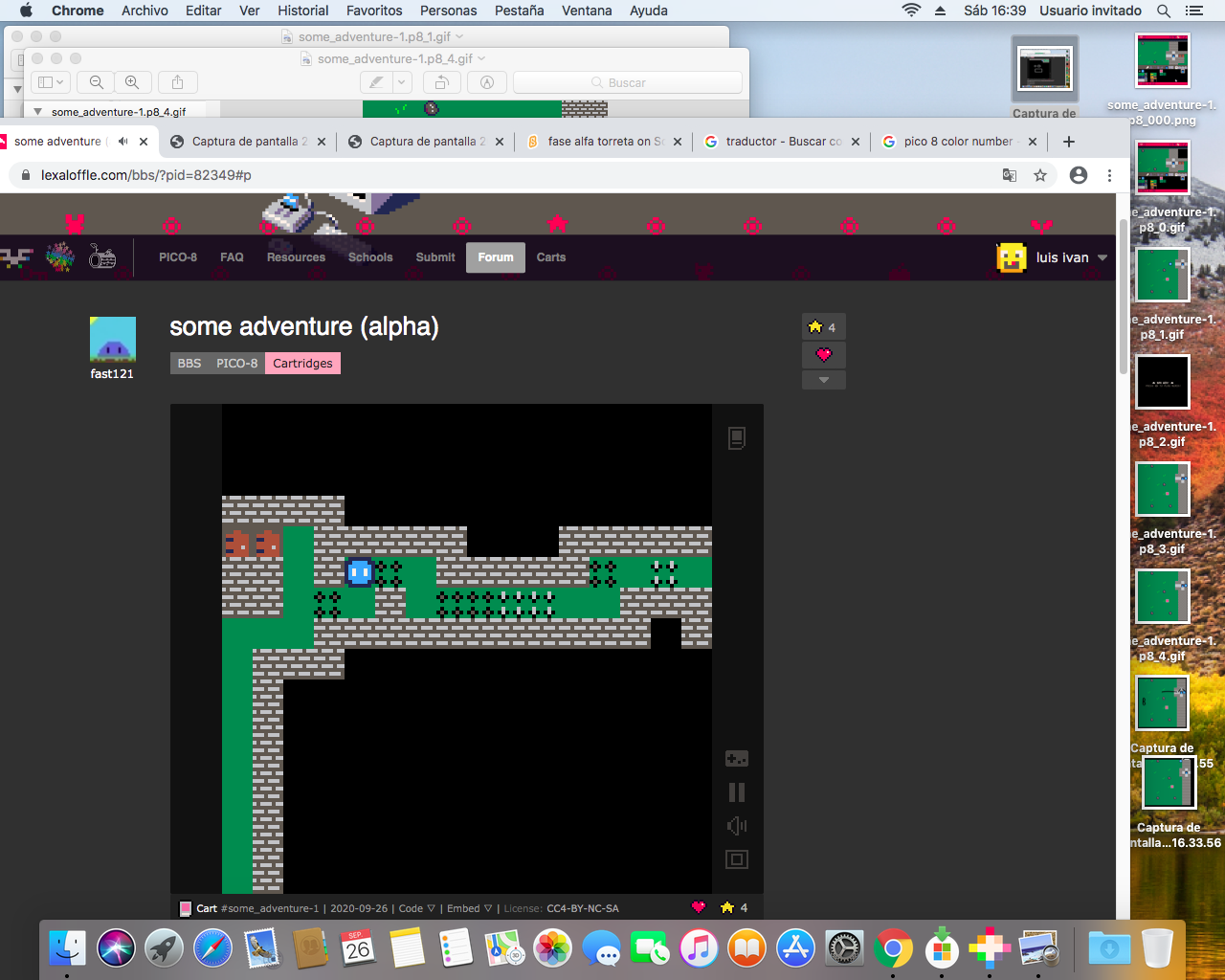
Task: Open the some_adventure-1.p8_4.gif title dropdown
Action: click(x=481, y=58)
